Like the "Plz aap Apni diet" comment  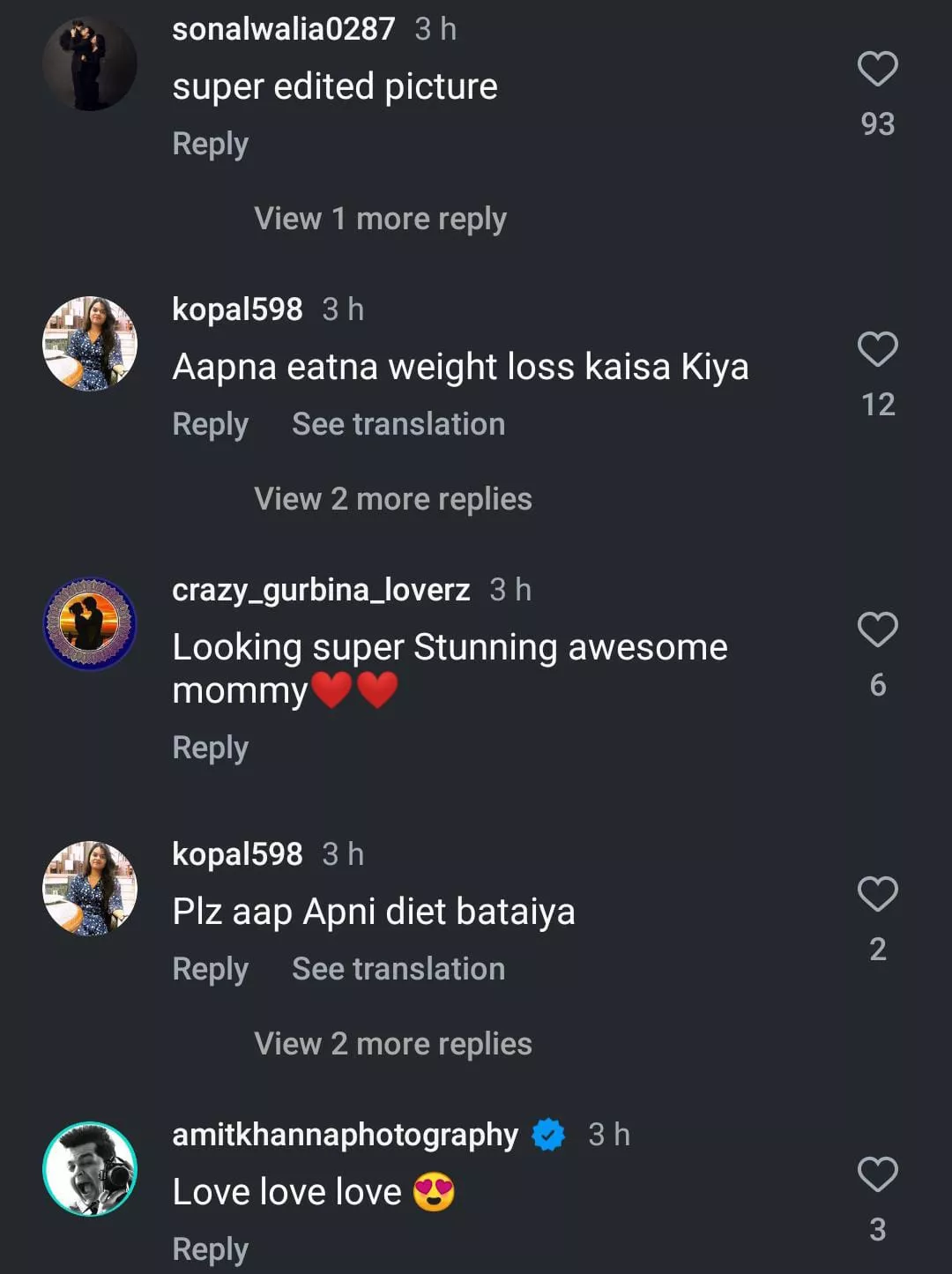pos(877,895)
